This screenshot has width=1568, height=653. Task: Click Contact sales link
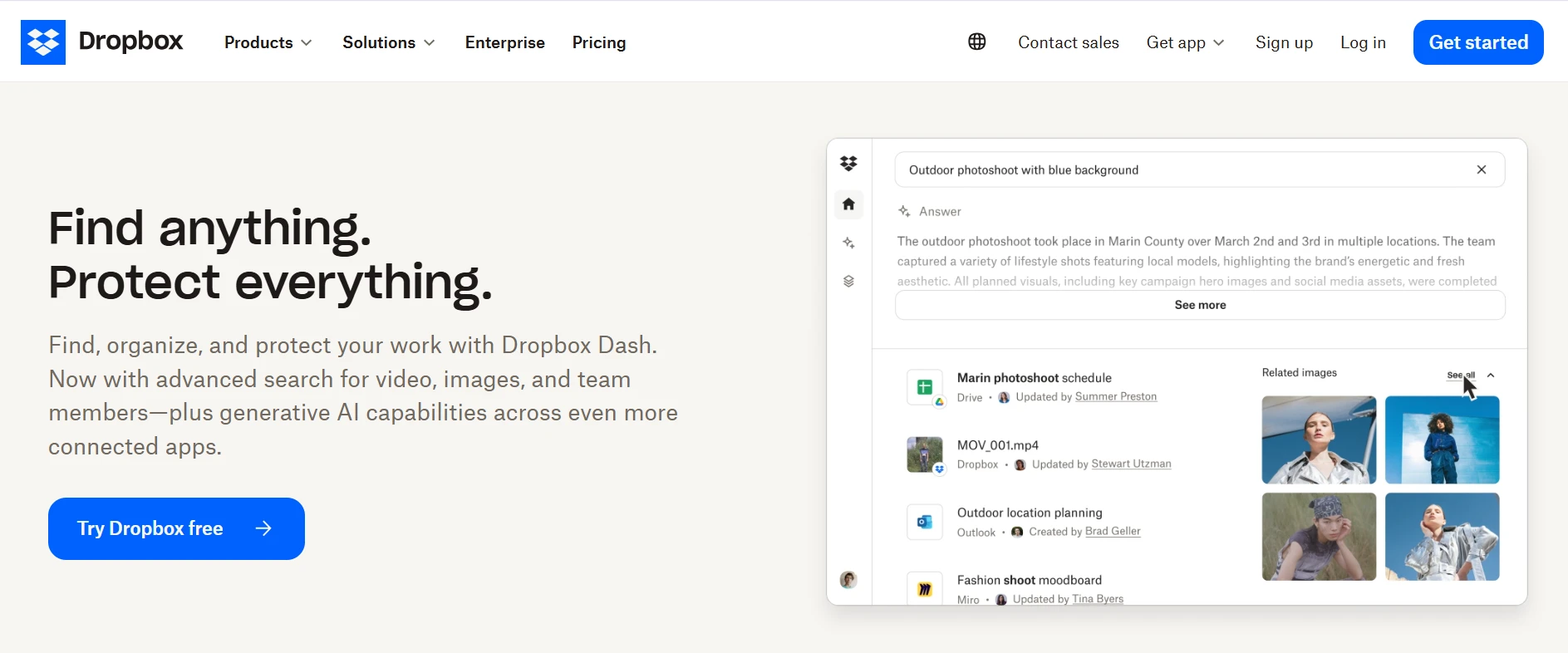(x=1069, y=42)
